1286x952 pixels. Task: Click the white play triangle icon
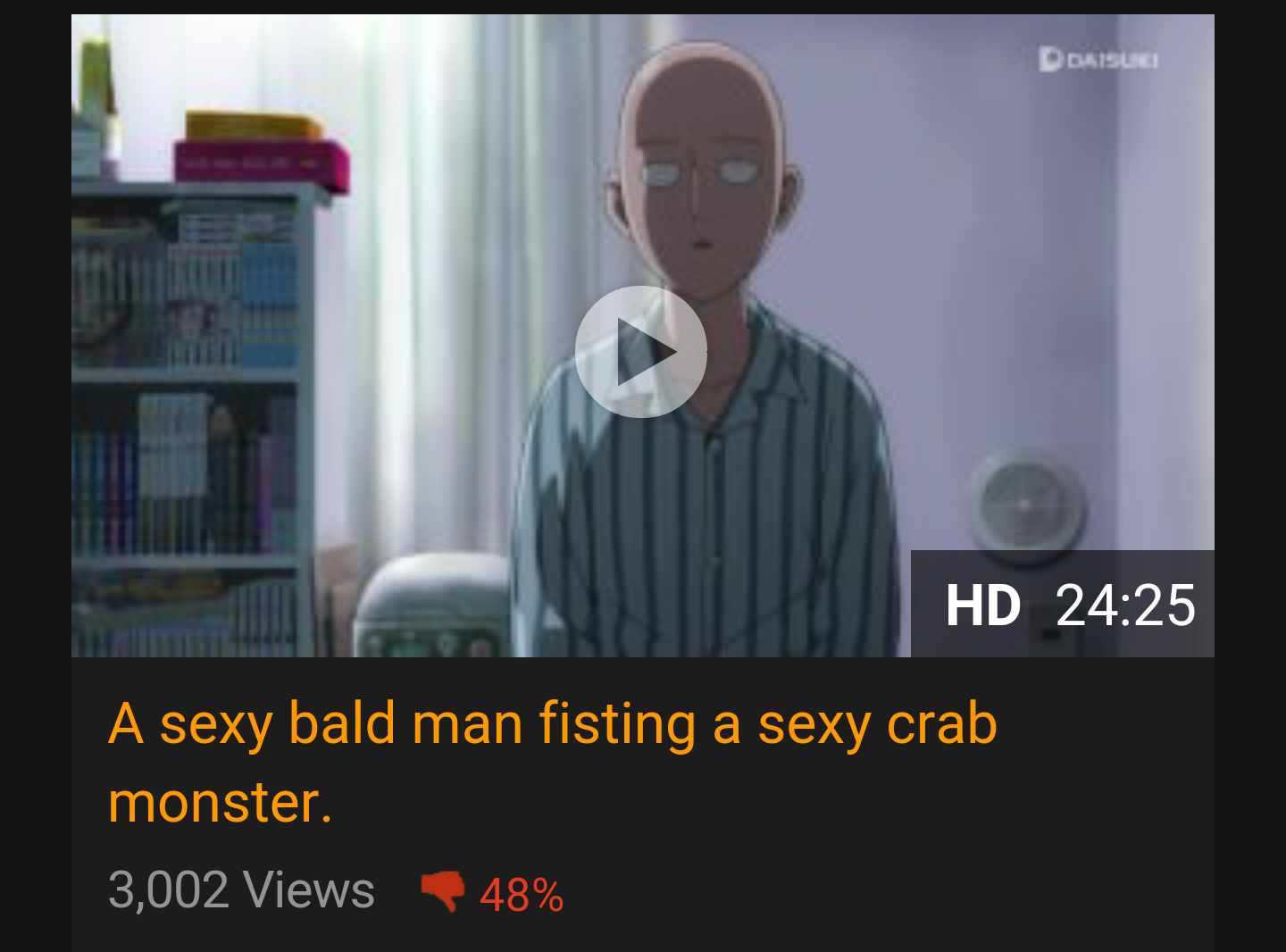pos(646,352)
